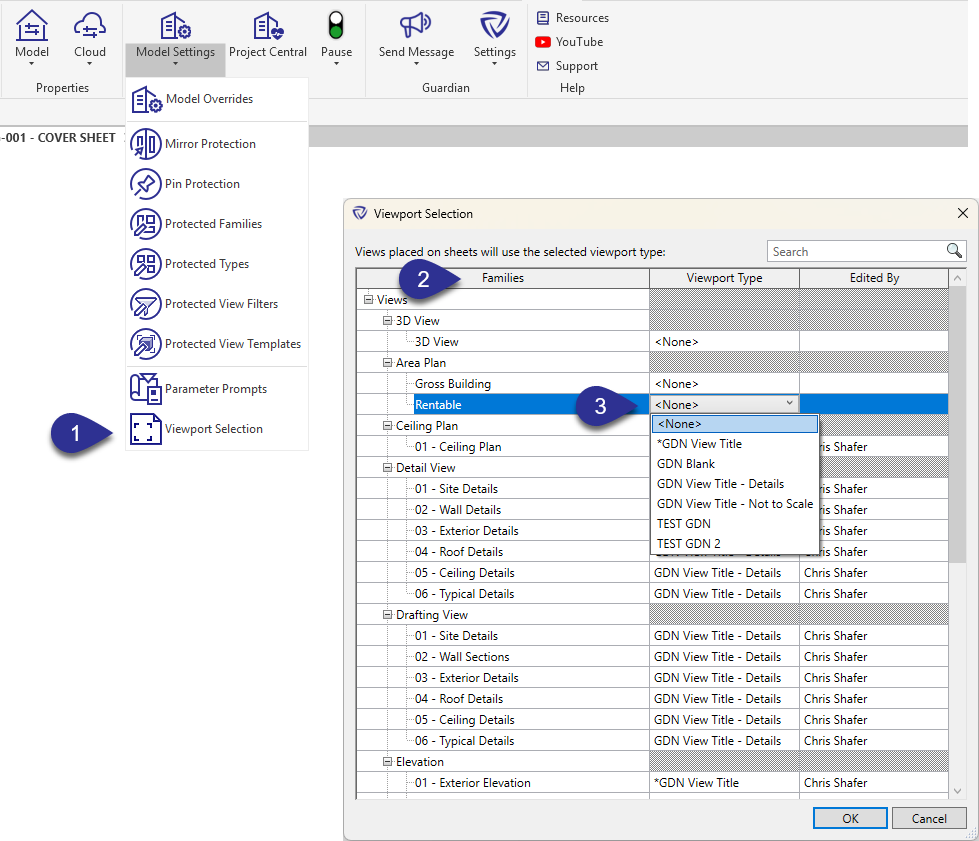This screenshot has height=841, width=979.
Task: Toggle the Rentable viewport type dropdown arrow
Action: click(790, 403)
